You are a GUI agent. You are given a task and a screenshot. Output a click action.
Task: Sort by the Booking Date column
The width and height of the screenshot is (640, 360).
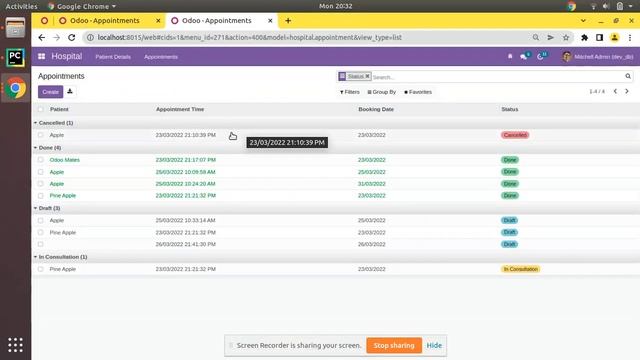(x=376, y=109)
